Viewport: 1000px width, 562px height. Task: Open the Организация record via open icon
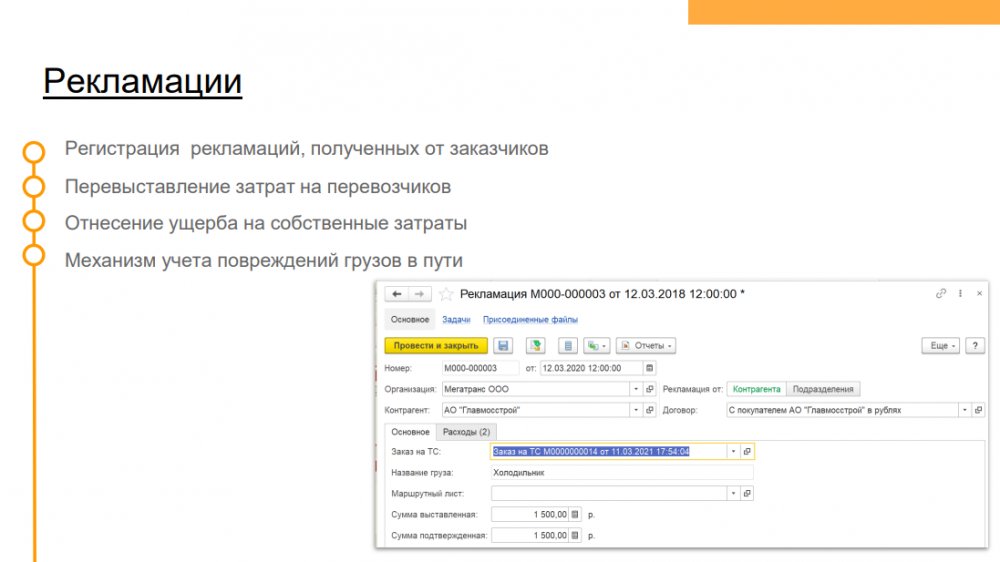point(649,389)
